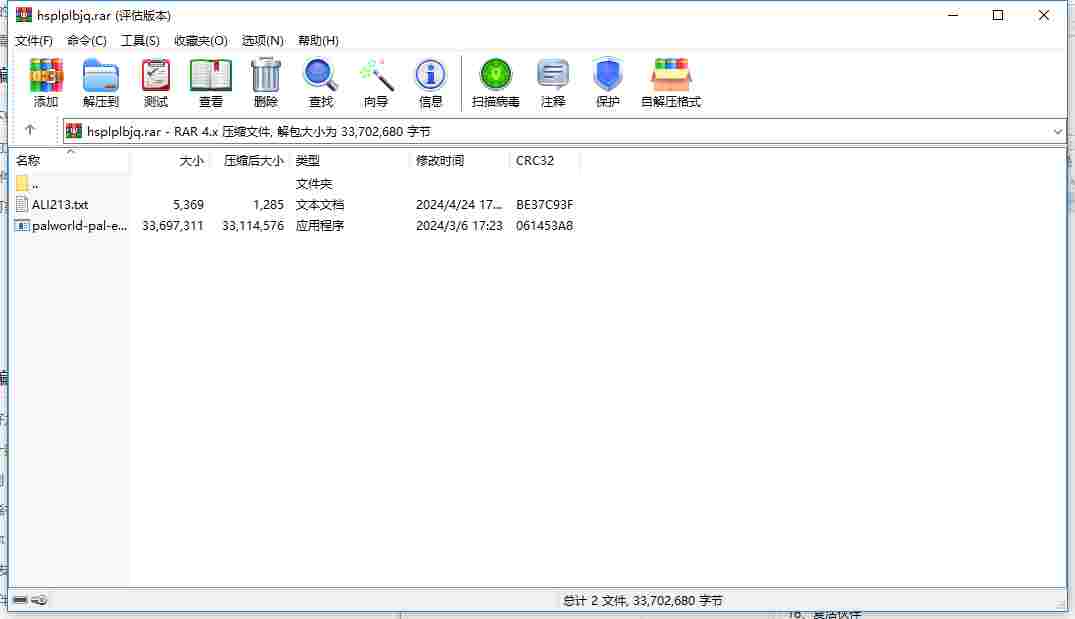Image resolution: width=1075 pixels, height=619 pixels.
Task: Click the parent folder '..' icon
Action: (x=22, y=183)
